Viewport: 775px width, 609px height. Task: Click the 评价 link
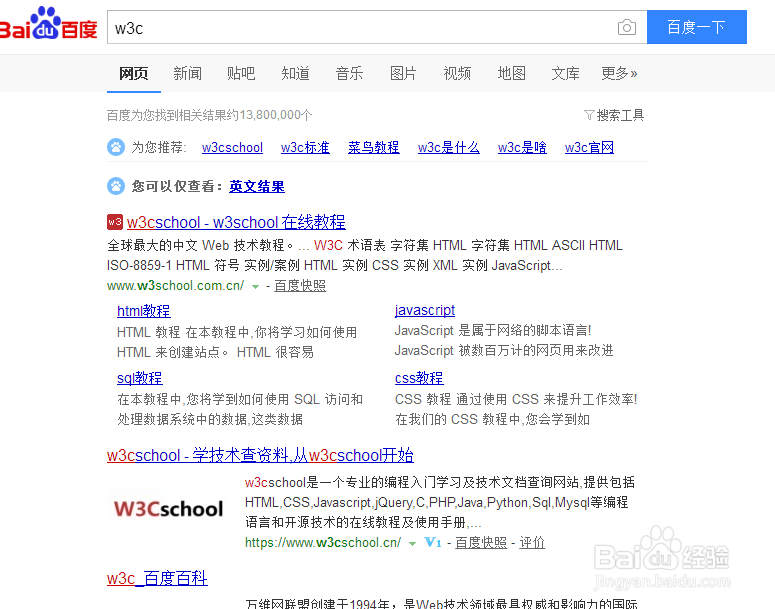click(532, 543)
